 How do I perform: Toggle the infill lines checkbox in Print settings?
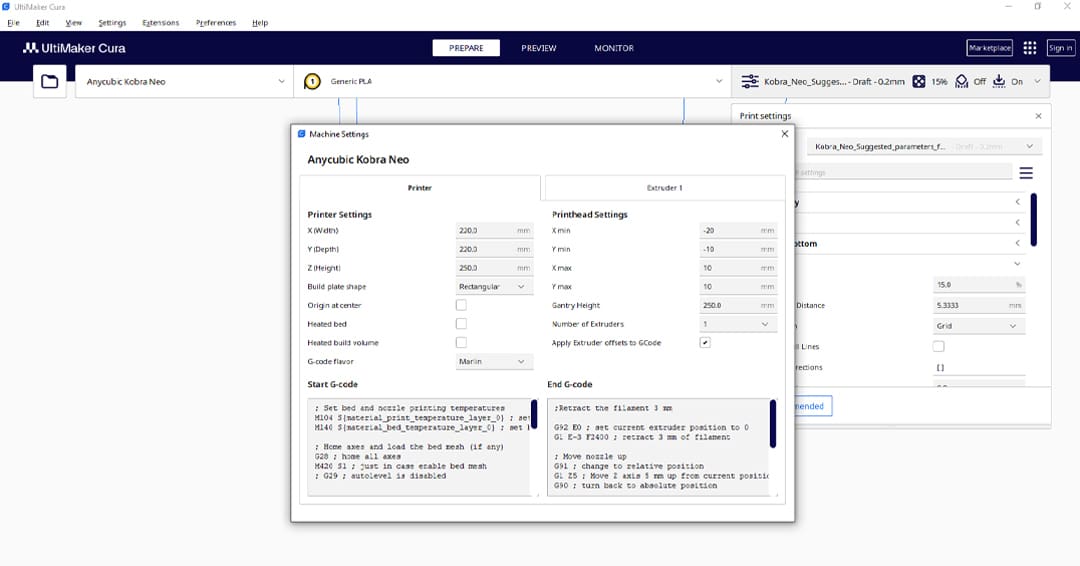tap(938, 346)
